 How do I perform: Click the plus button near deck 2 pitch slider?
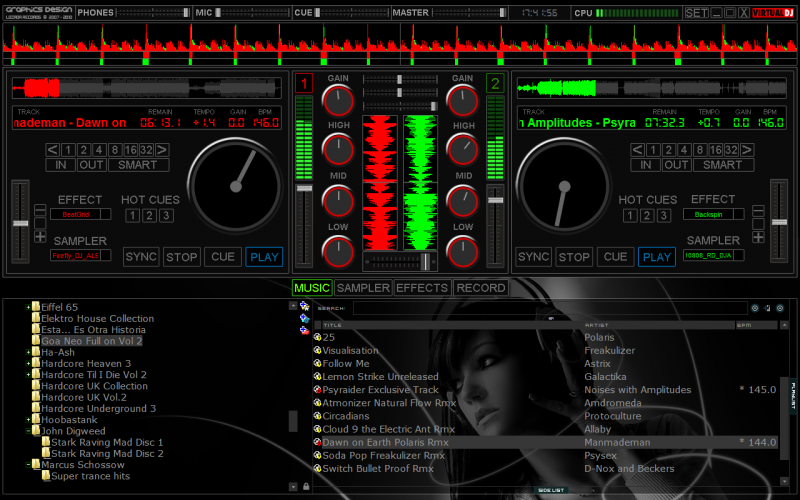coord(759,237)
